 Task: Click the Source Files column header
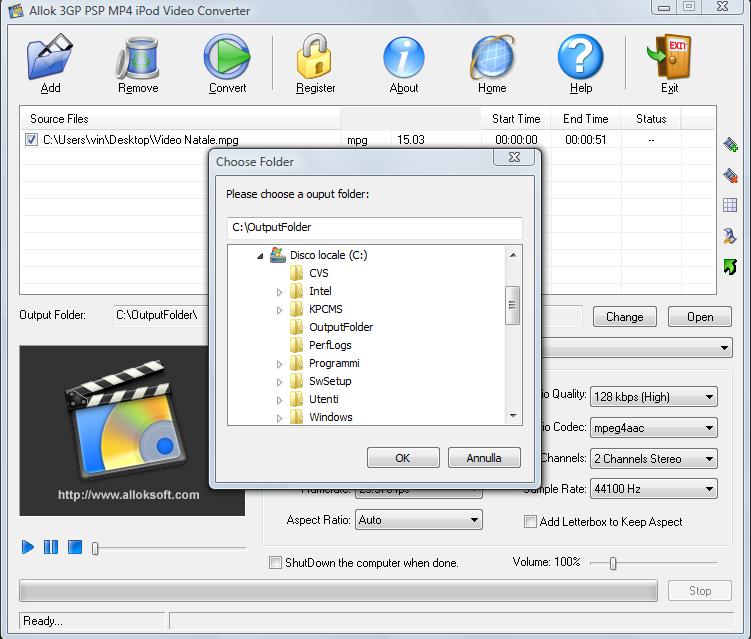pos(180,118)
